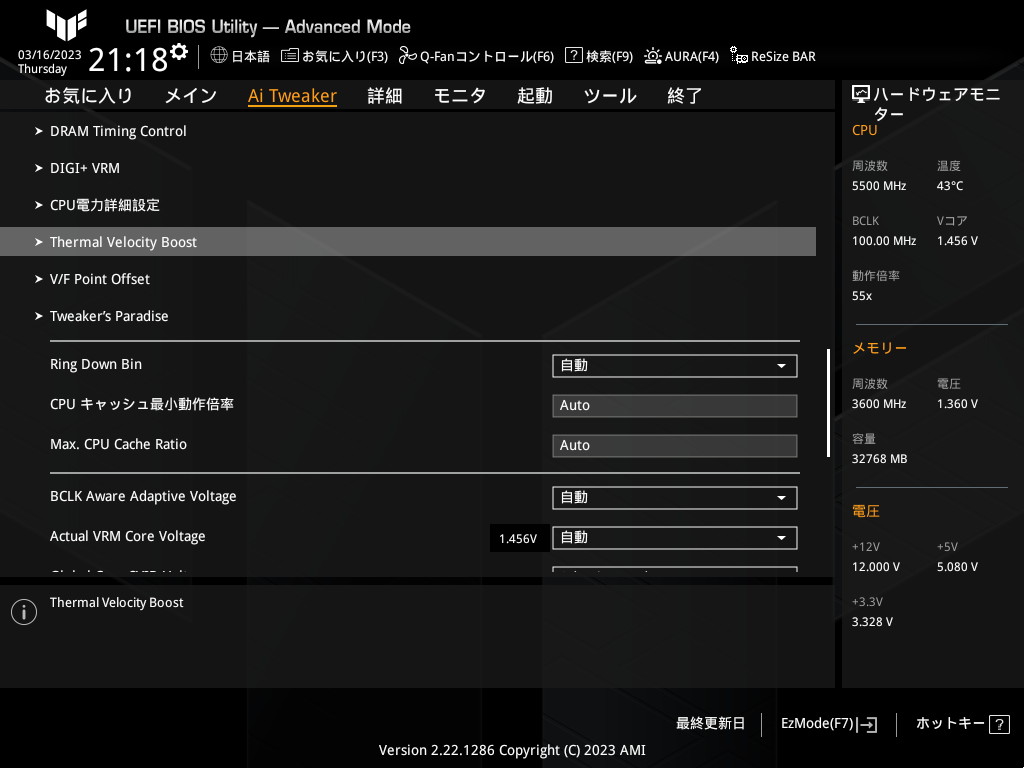Click the TUF logo at top left

point(66,25)
